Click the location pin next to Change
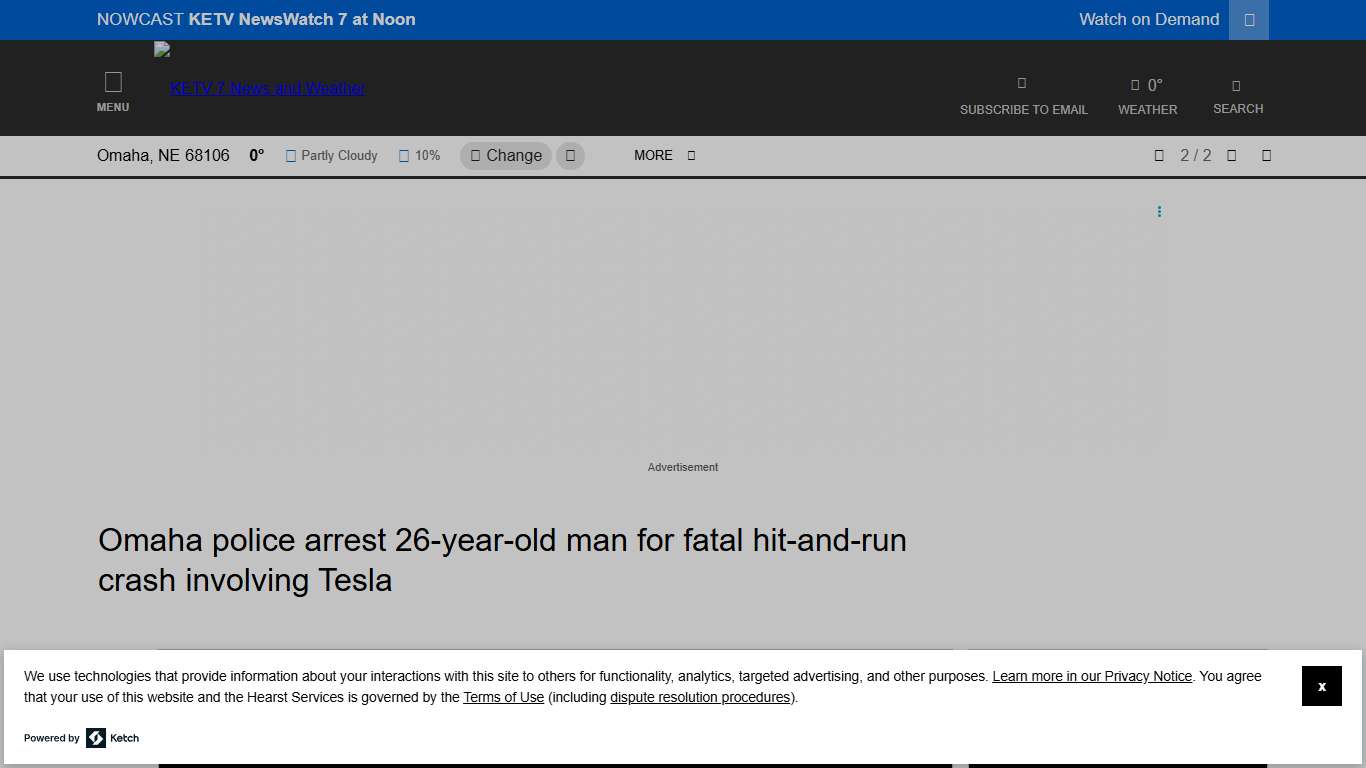The image size is (1366, 768). [475, 155]
